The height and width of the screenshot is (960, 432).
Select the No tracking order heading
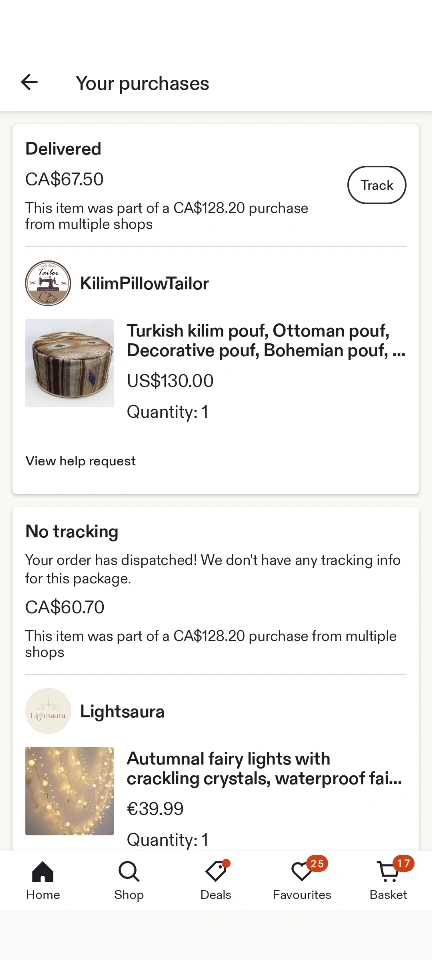coord(72,531)
